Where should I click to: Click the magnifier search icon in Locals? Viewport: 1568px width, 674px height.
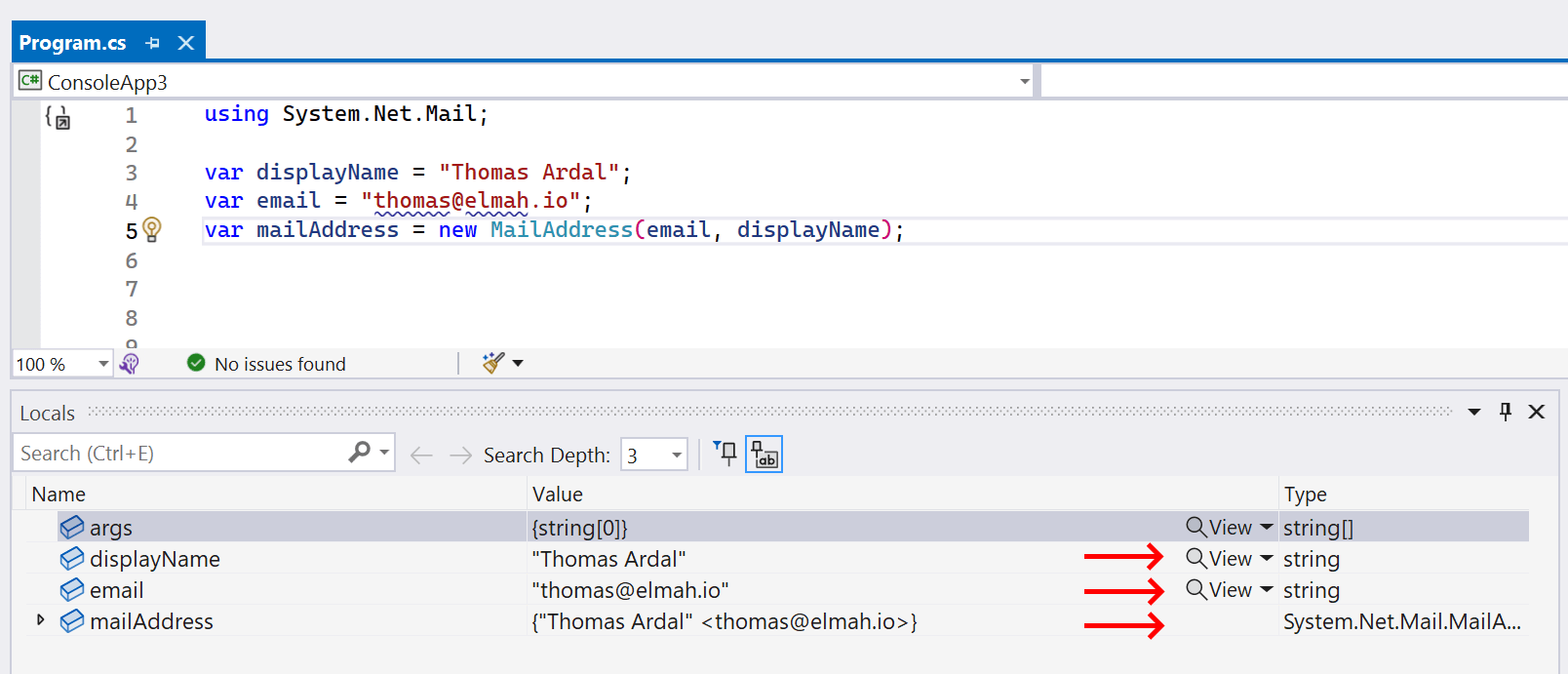[360, 452]
